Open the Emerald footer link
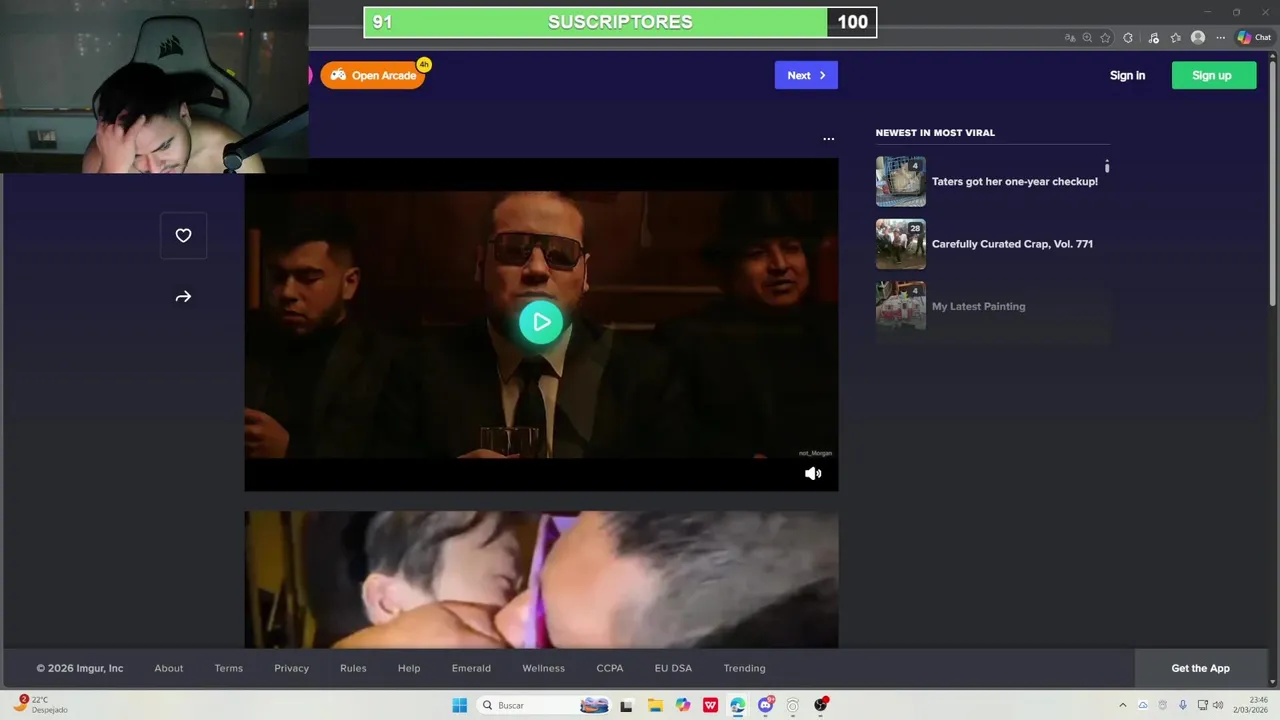1280x720 pixels. click(471, 668)
